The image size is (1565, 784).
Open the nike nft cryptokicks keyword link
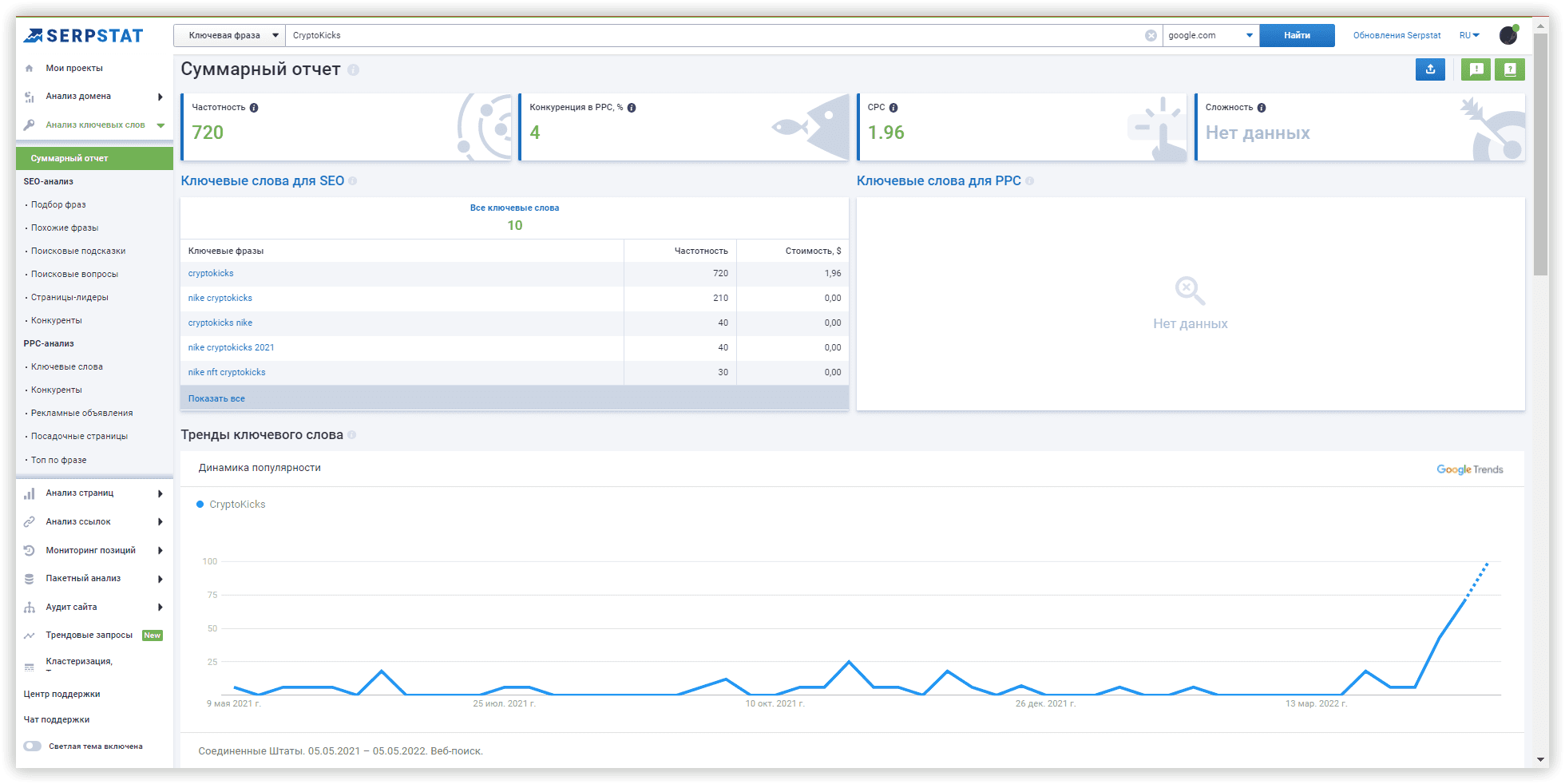tap(227, 372)
